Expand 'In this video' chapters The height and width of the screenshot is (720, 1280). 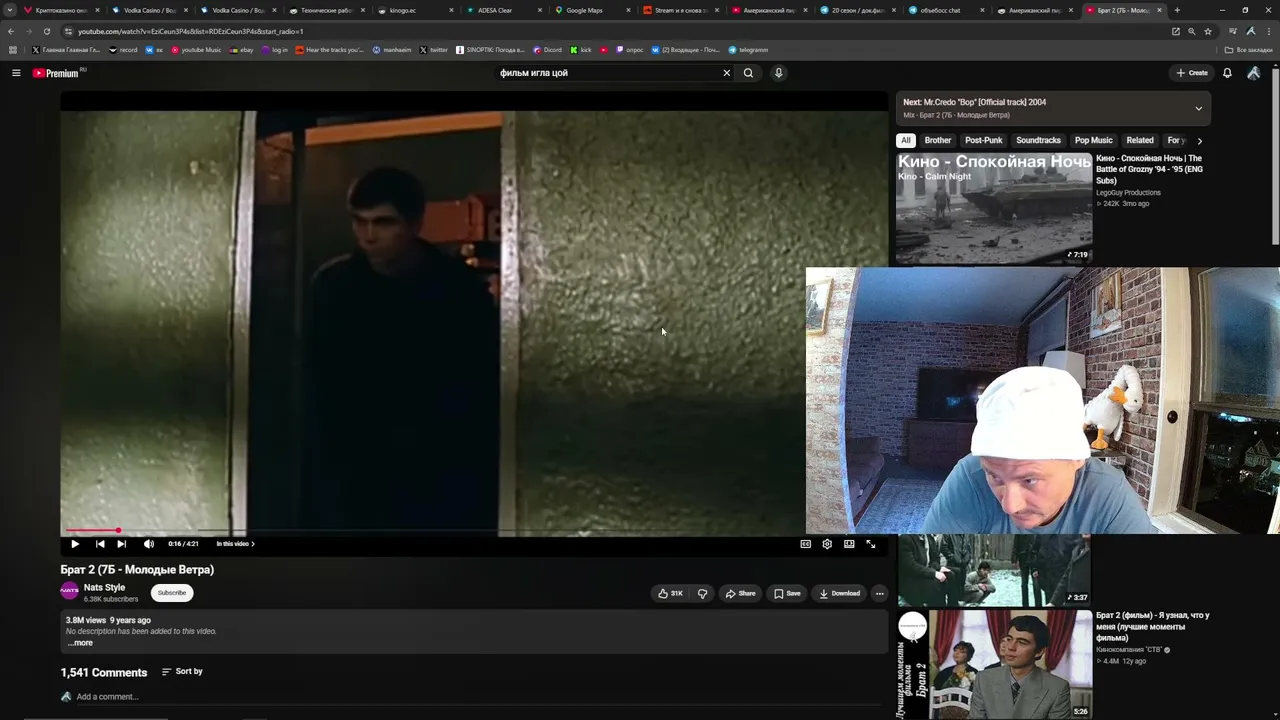[236, 544]
